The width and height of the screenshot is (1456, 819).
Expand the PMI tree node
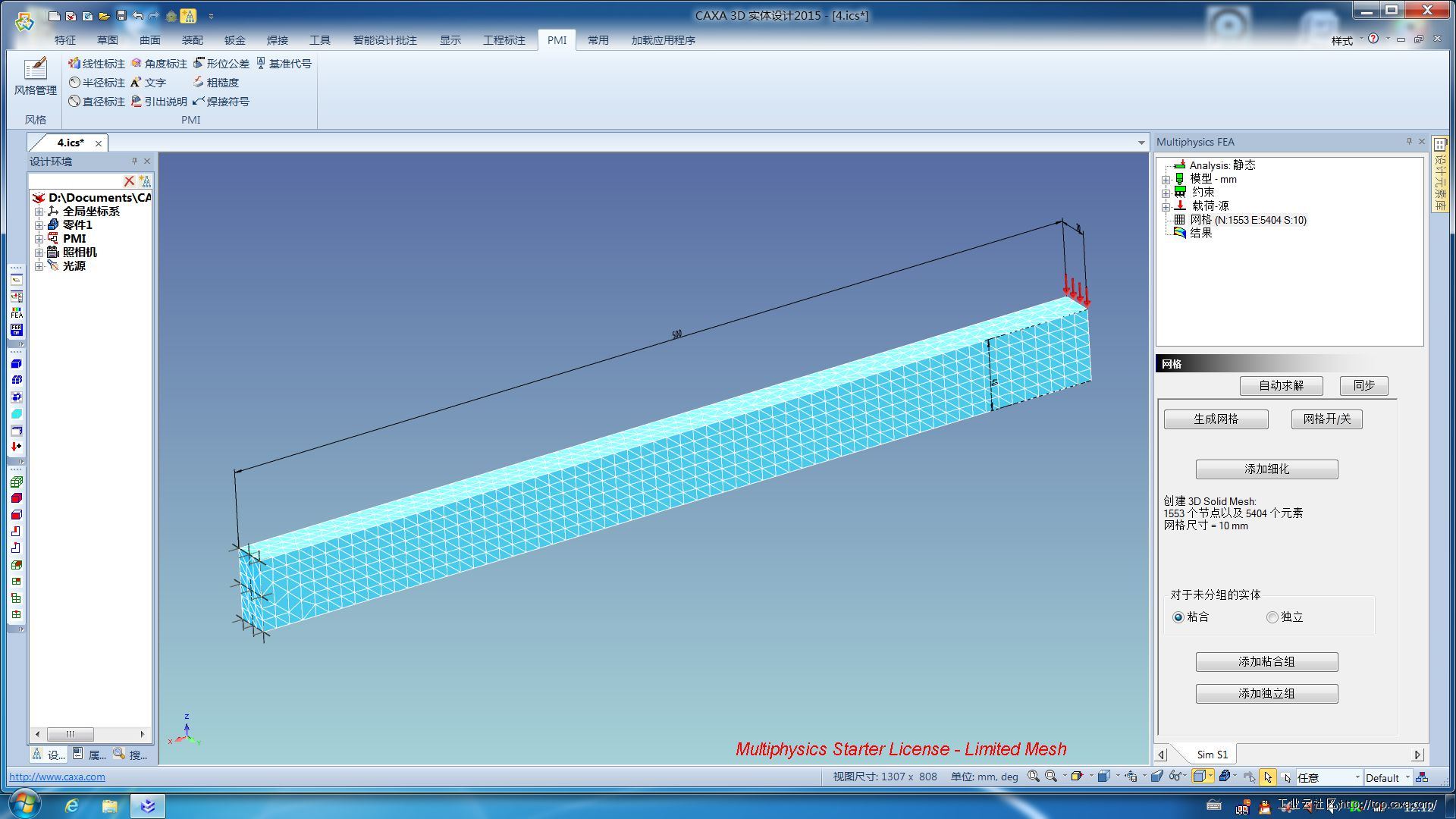[39, 239]
